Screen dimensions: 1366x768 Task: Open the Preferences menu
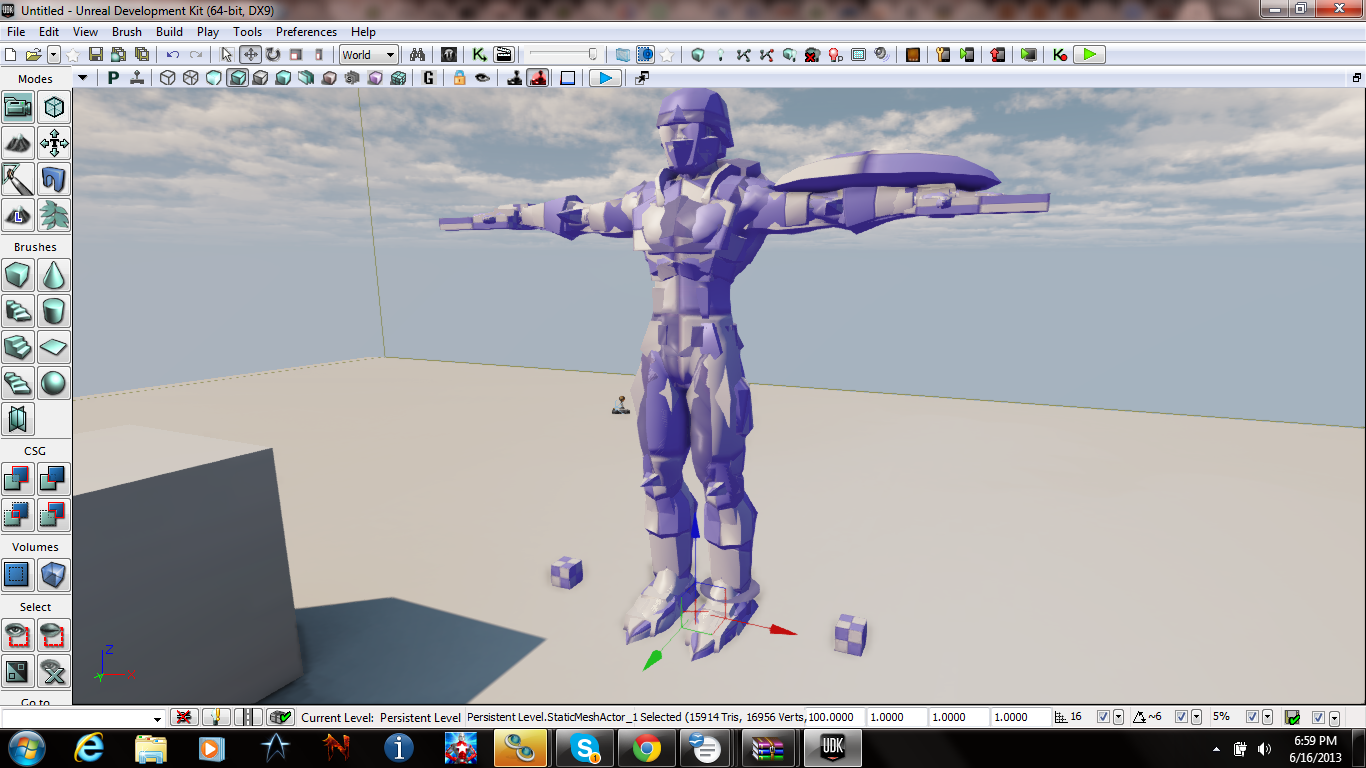tap(307, 32)
